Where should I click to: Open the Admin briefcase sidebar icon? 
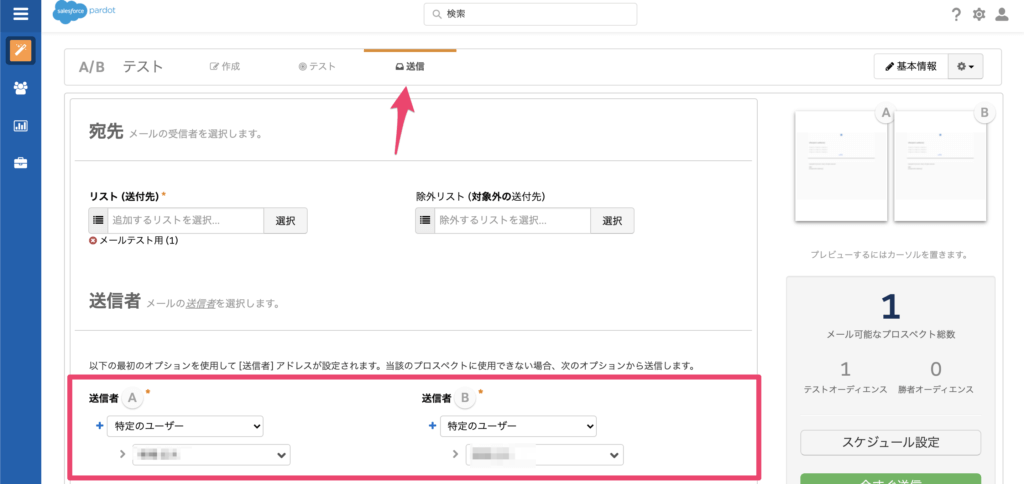pyautogui.click(x=20, y=163)
